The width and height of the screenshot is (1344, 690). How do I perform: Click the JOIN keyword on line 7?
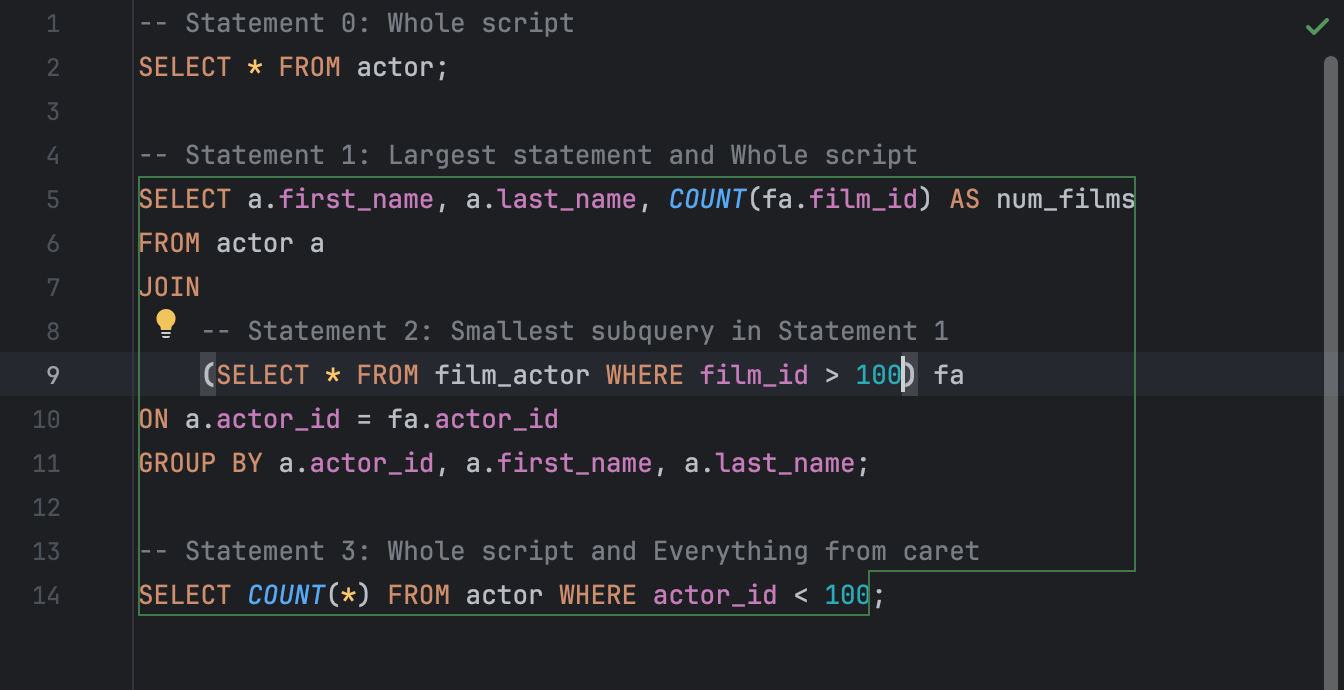click(169, 287)
